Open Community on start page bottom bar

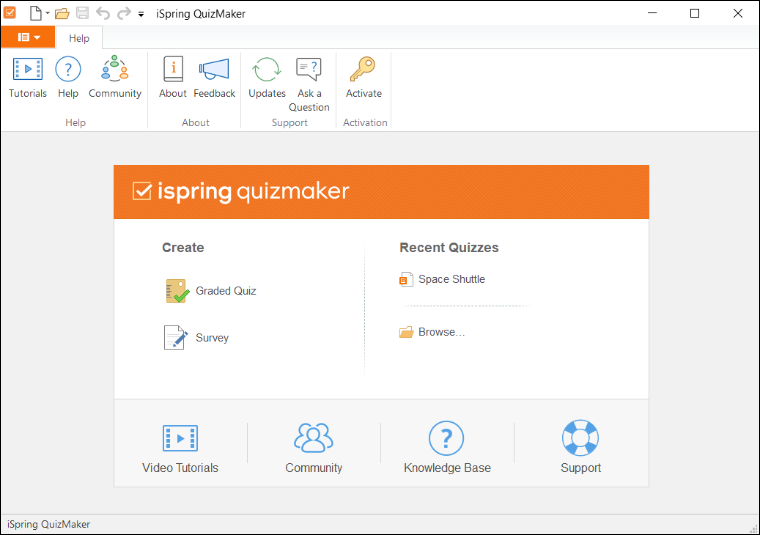[x=314, y=449]
